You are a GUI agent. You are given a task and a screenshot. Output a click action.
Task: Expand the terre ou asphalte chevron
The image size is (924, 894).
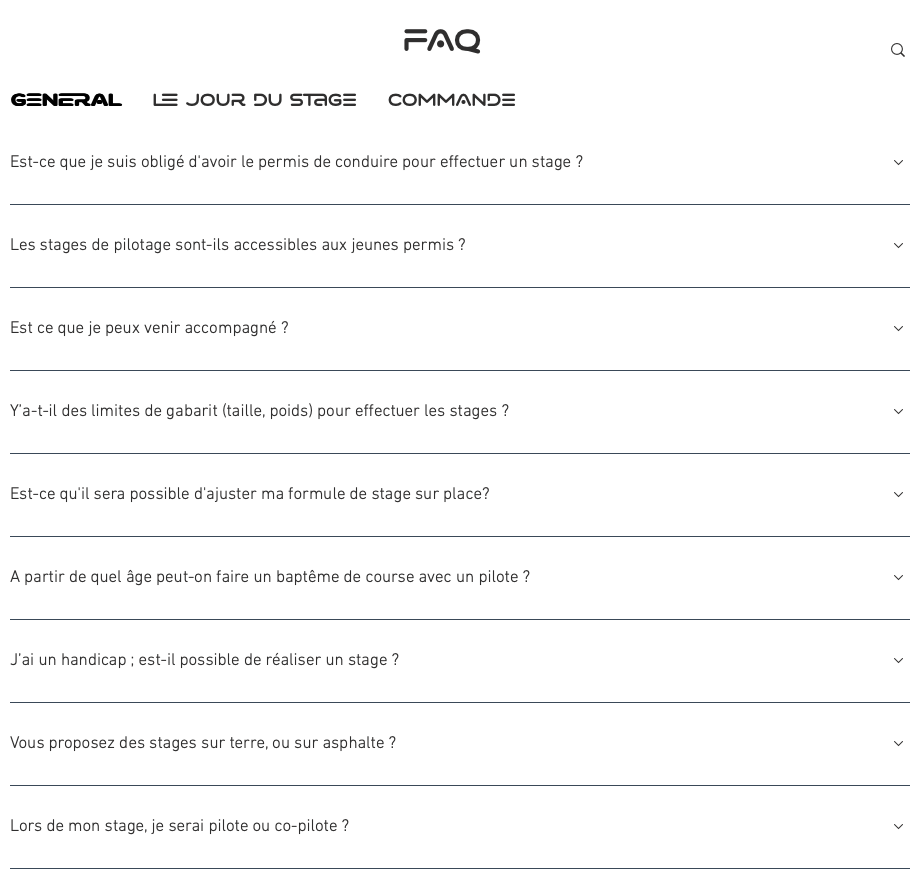[x=898, y=744]
